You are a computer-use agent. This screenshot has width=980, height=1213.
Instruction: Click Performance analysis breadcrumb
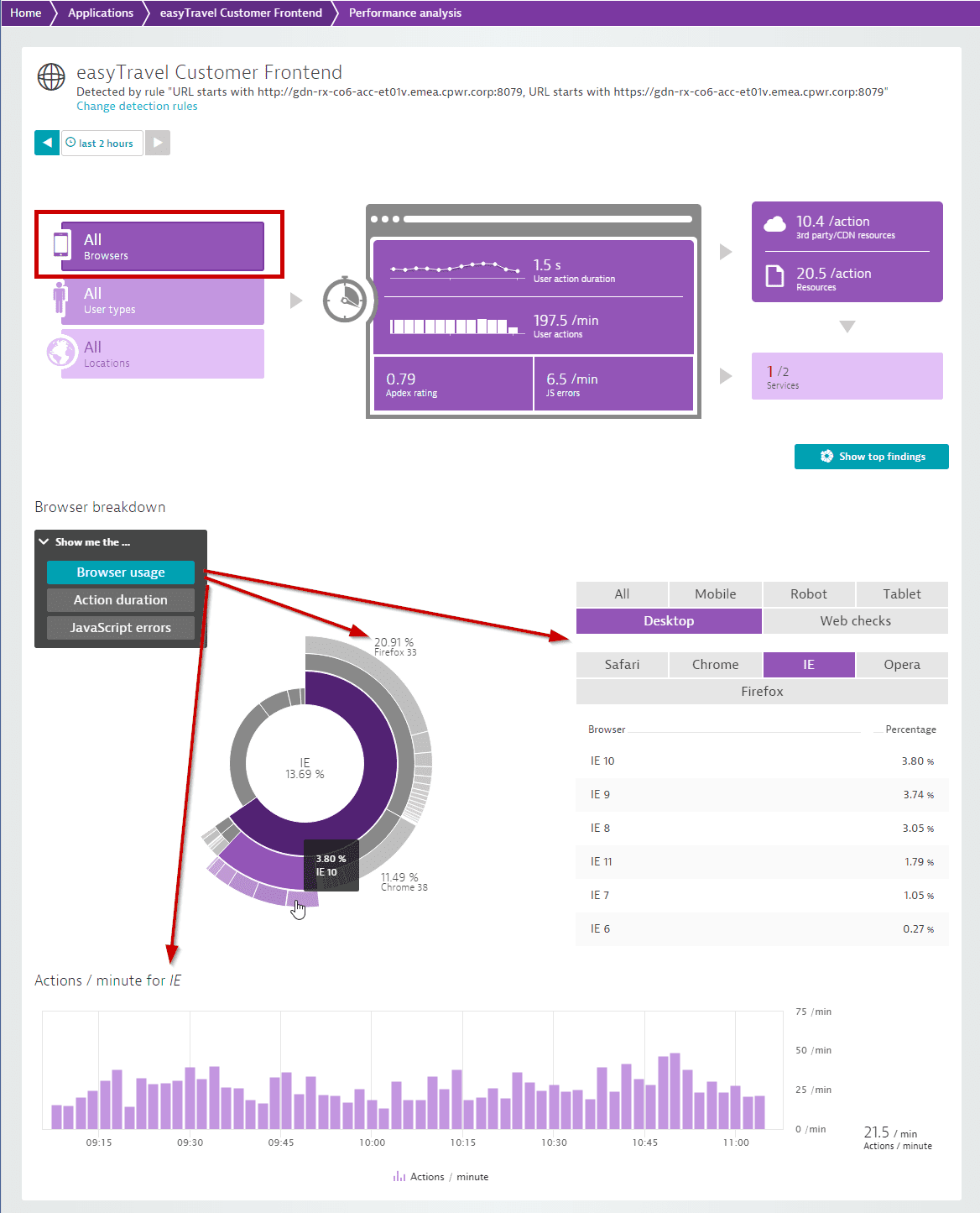coord(405,13)
